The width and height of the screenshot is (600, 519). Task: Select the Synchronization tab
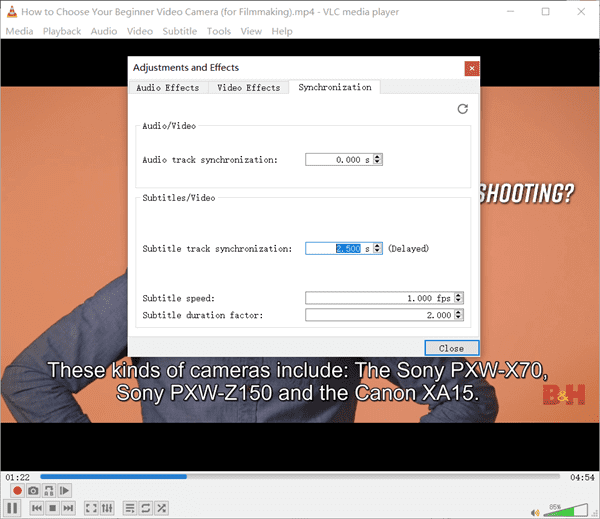click(x=335, y=87)
